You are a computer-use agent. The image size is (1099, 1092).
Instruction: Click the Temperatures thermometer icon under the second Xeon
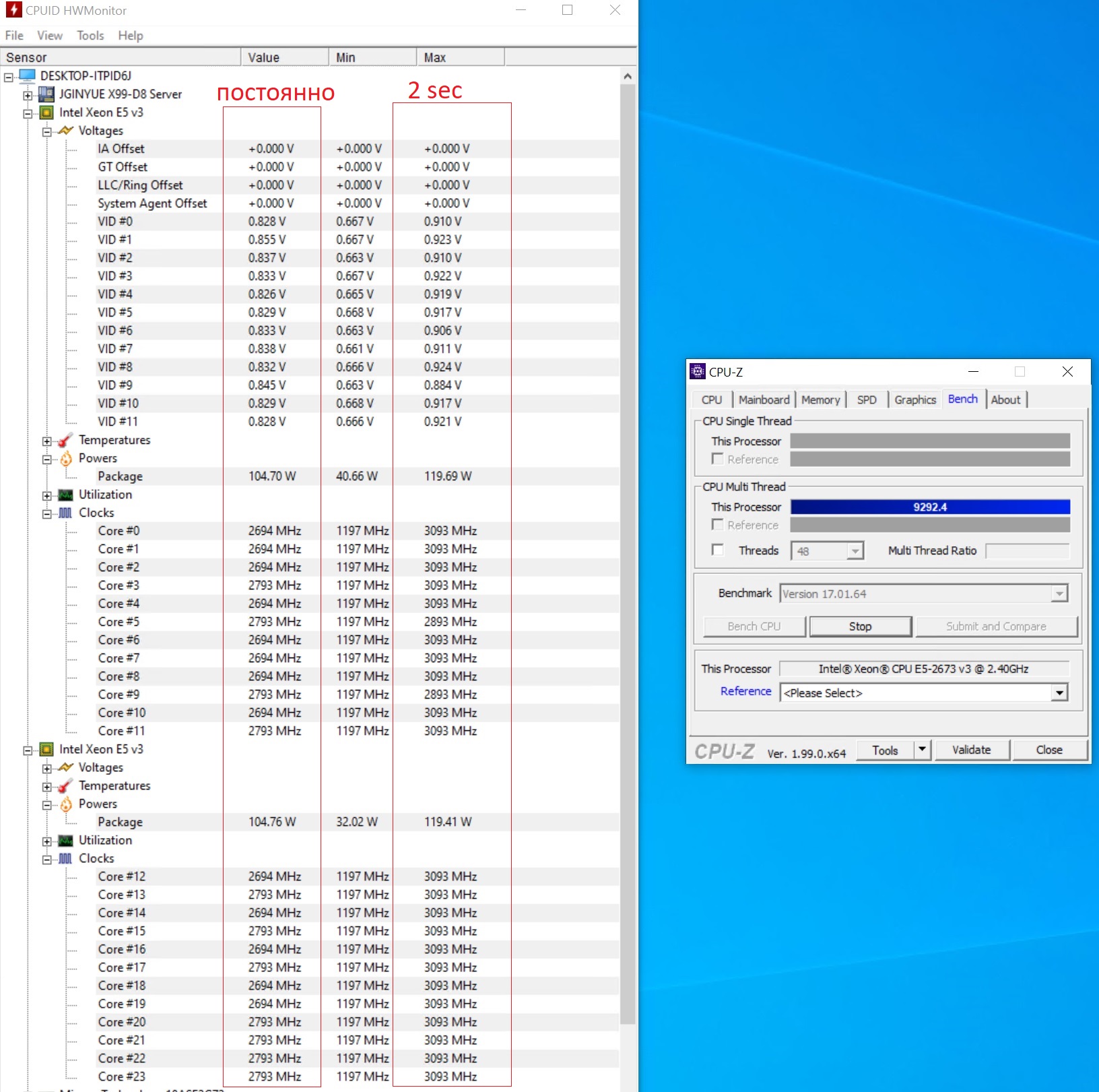point(65,785)
